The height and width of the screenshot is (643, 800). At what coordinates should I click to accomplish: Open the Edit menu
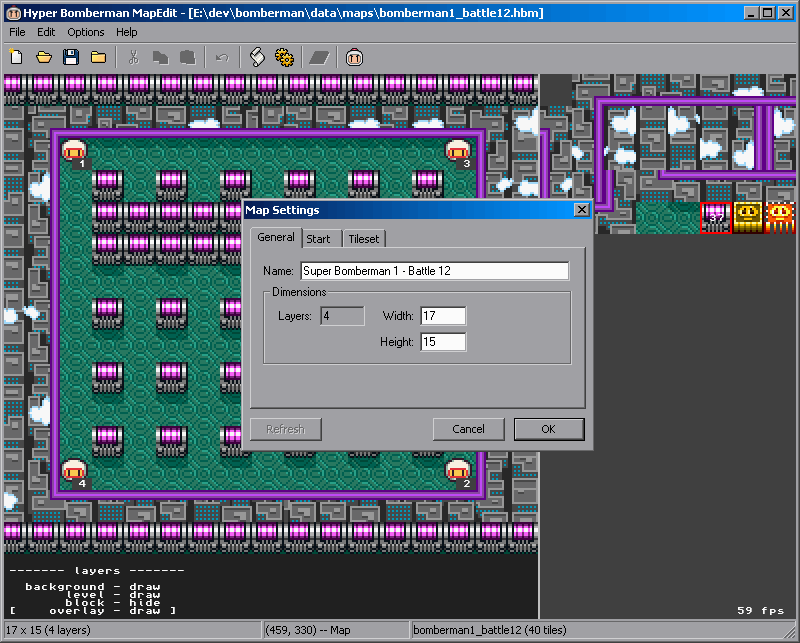pos(46,32)
